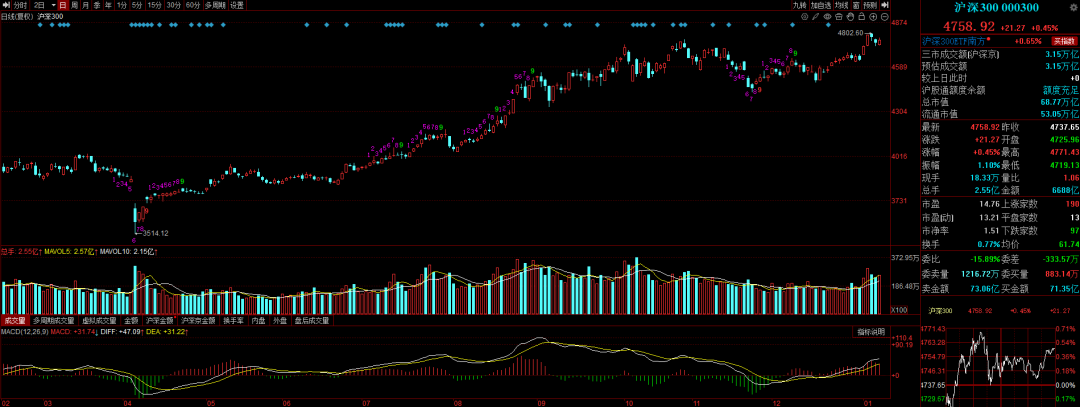
Task: Click the archive box icon on chart toolbar
Action: [x=838, y=17]
